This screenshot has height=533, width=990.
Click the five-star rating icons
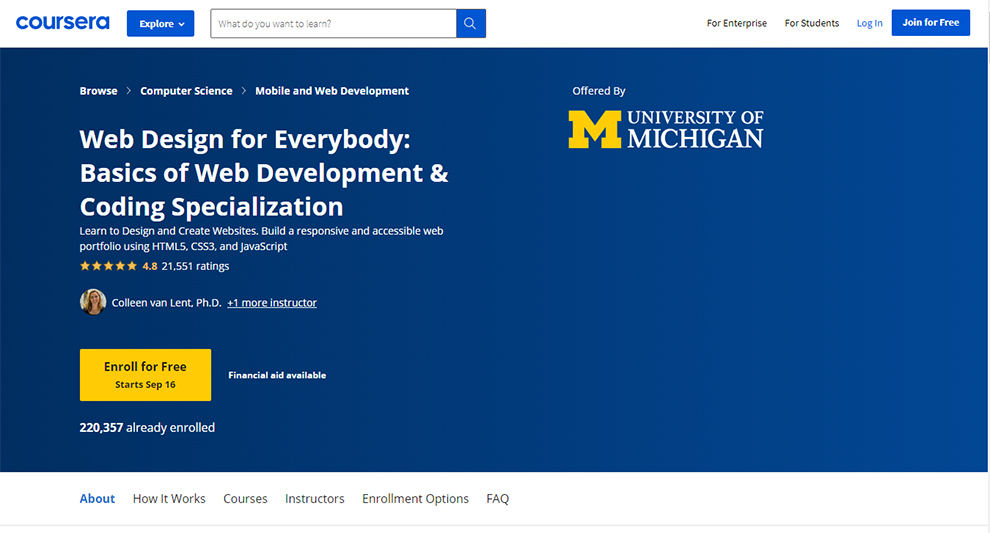coord(108,266)
